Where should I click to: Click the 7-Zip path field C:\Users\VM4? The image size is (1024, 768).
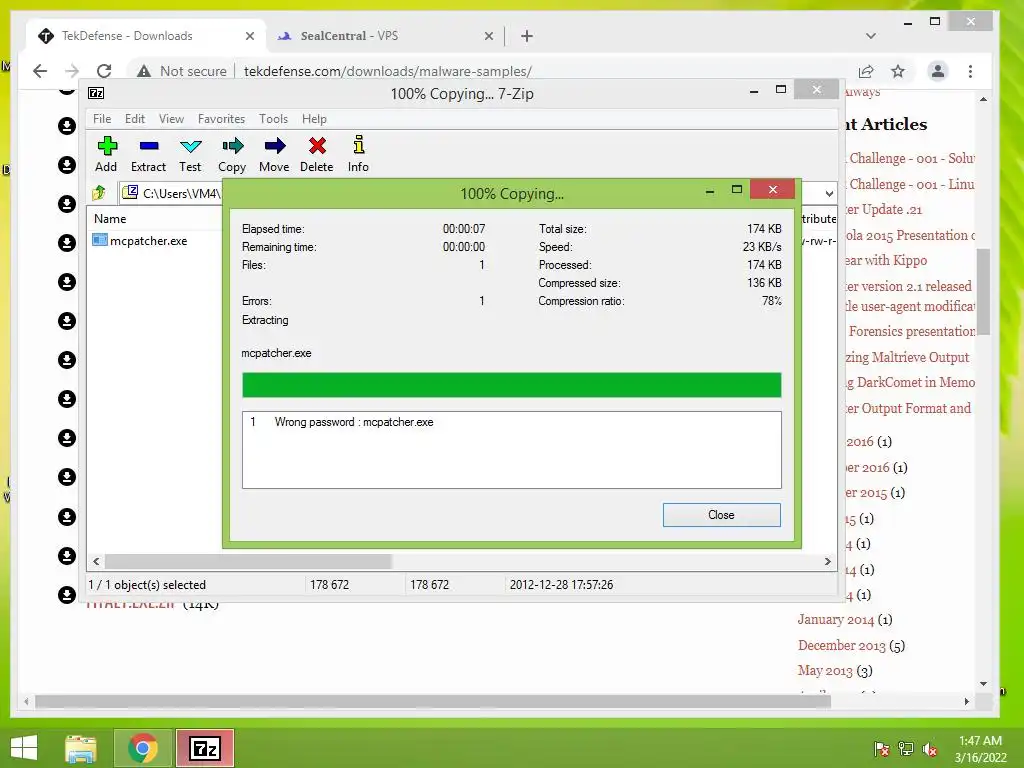[181, 193]
